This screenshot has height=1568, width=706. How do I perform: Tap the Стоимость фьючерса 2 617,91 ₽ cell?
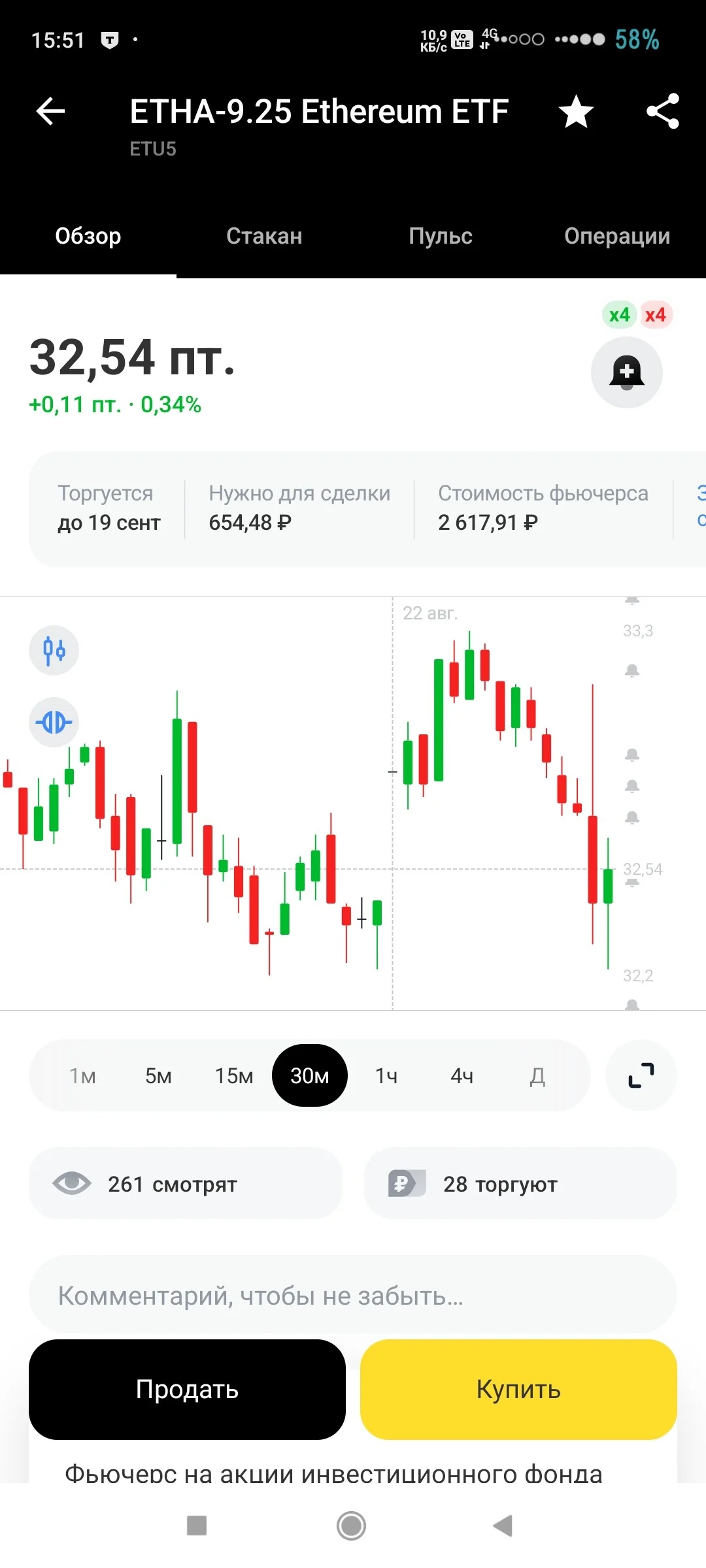coord(543,508)
